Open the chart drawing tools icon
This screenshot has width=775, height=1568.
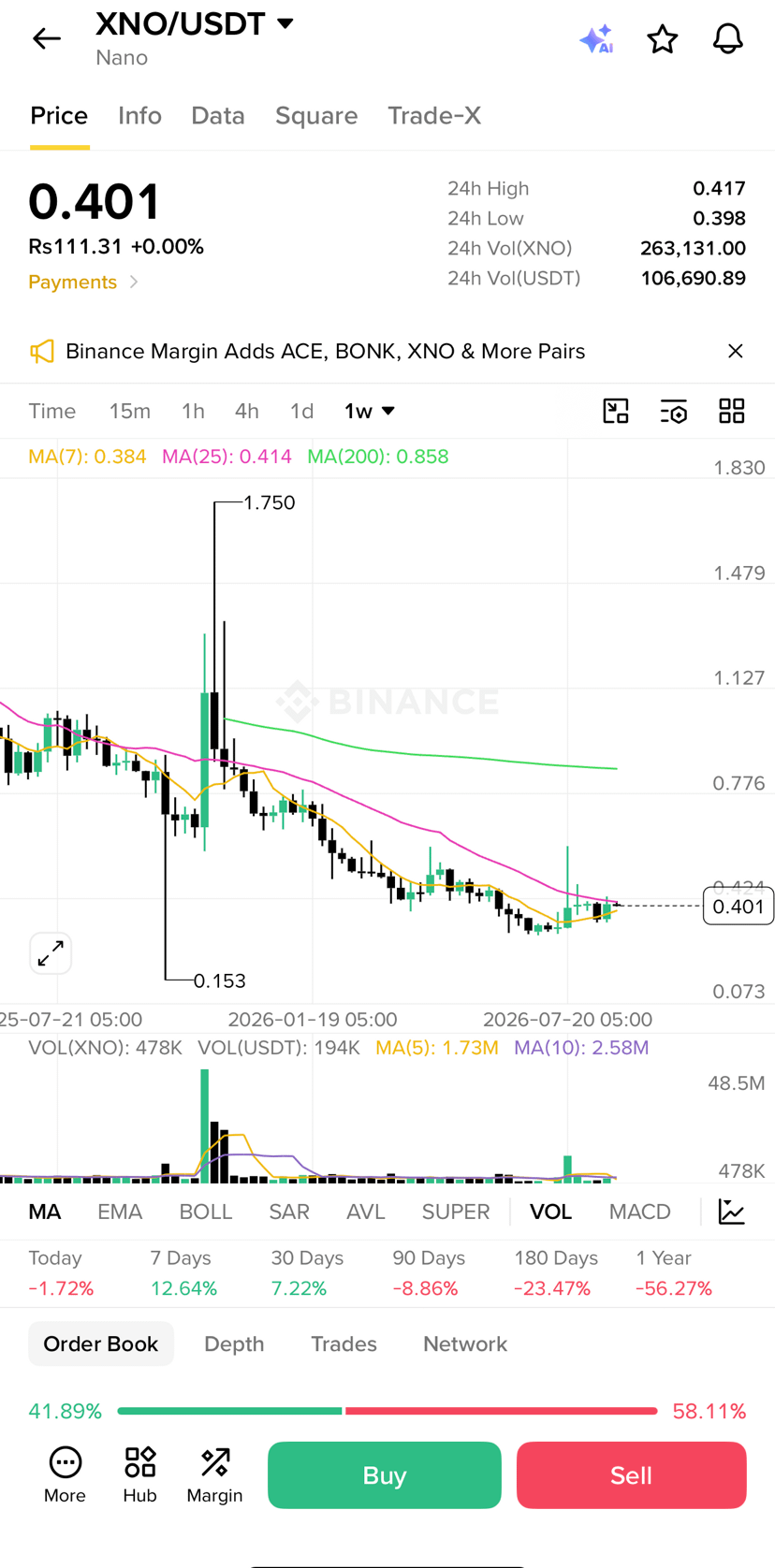click(616, 412)
